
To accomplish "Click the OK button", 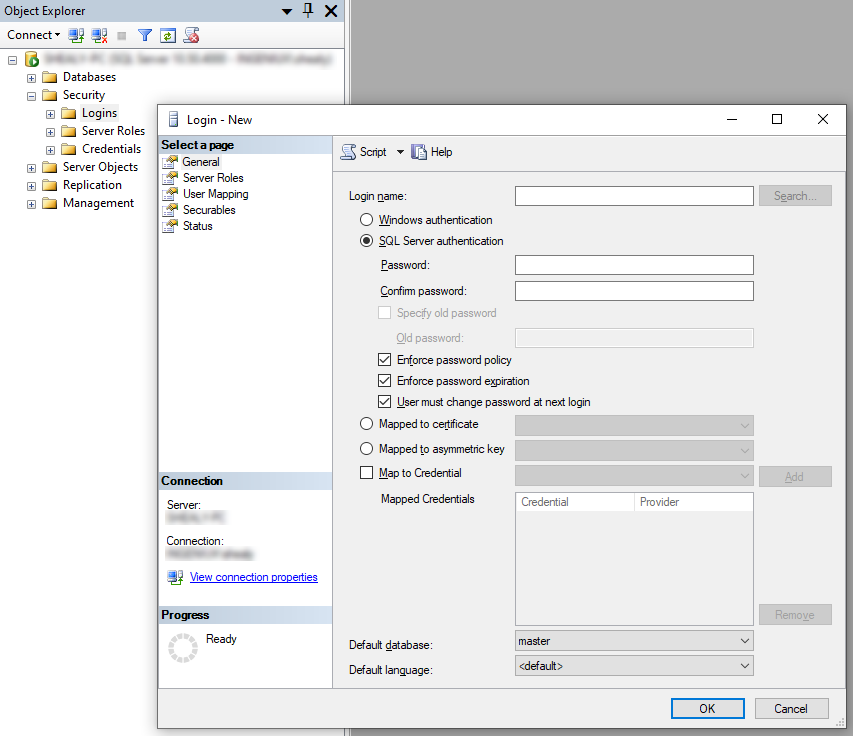I will pyautogui.click(x=708, y=709).
